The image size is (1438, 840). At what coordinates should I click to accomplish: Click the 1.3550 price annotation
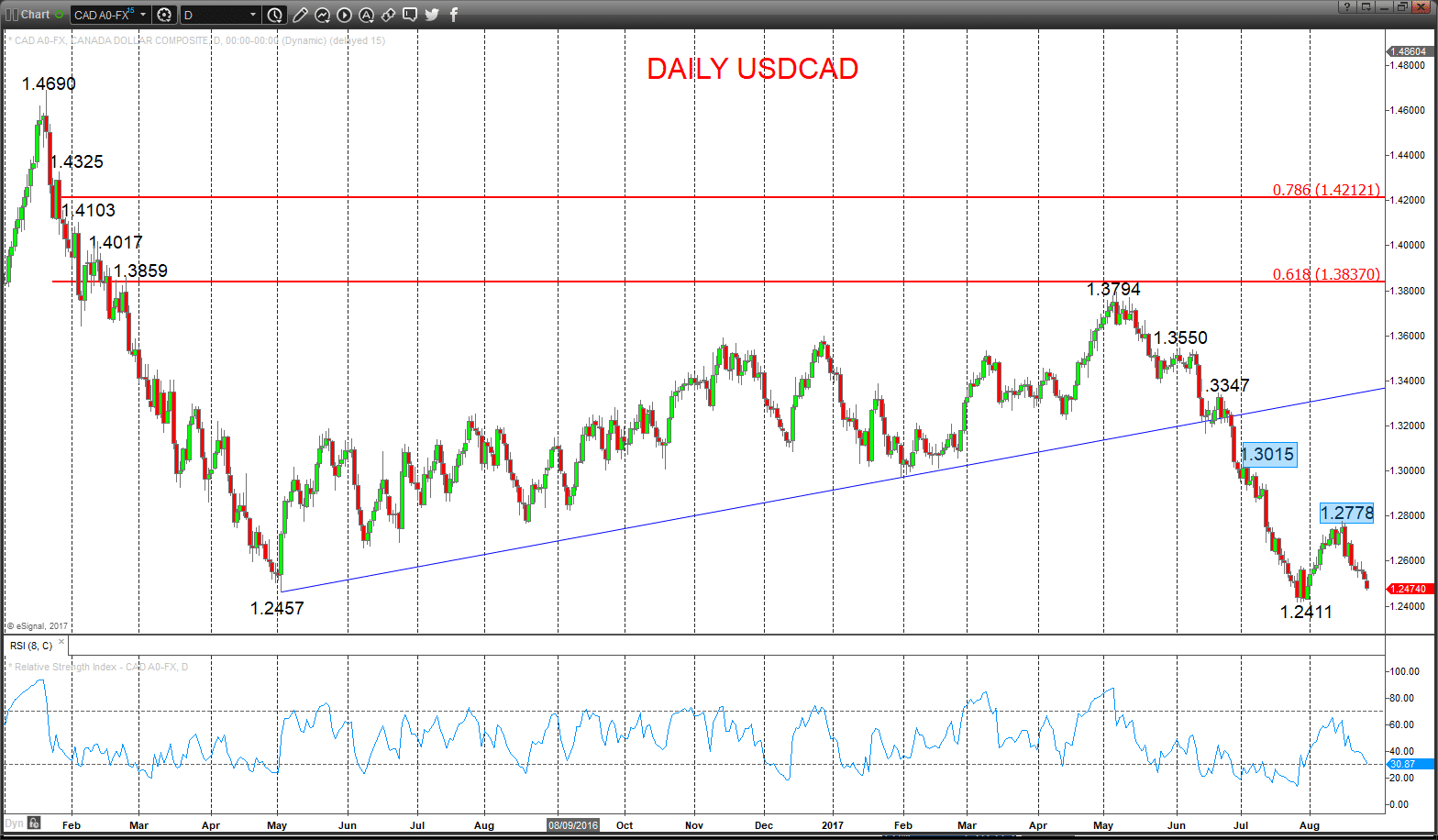coord(1180,337)
